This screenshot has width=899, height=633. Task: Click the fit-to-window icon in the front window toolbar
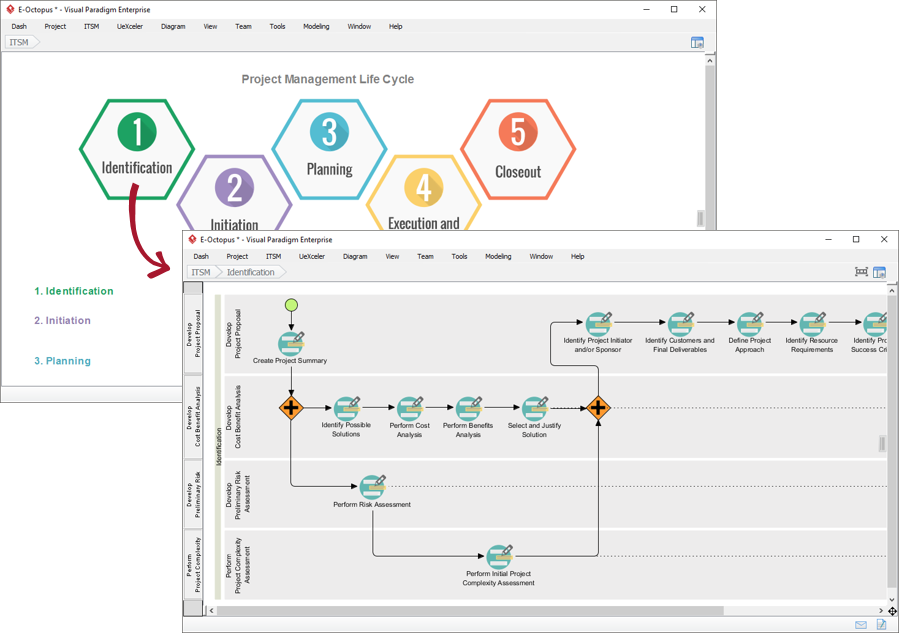tap(861, 272)
